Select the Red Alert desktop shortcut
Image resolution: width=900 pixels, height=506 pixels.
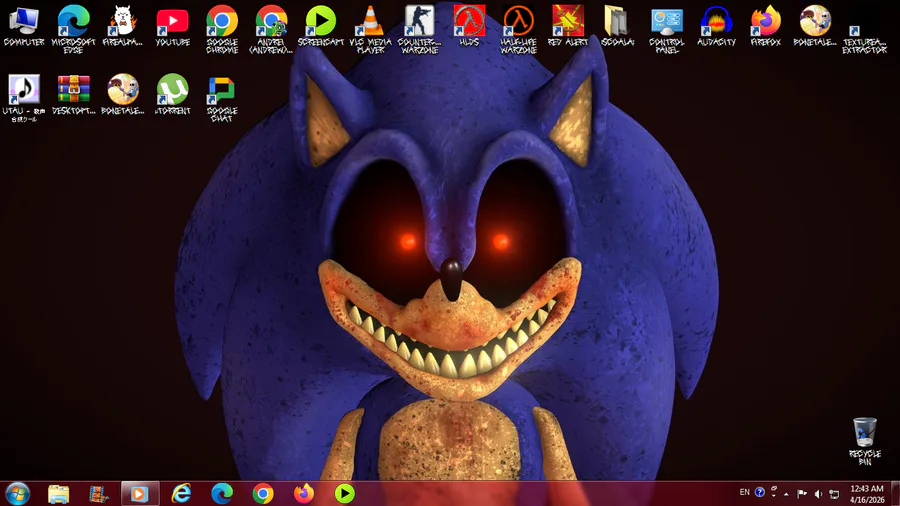point(568,26)
